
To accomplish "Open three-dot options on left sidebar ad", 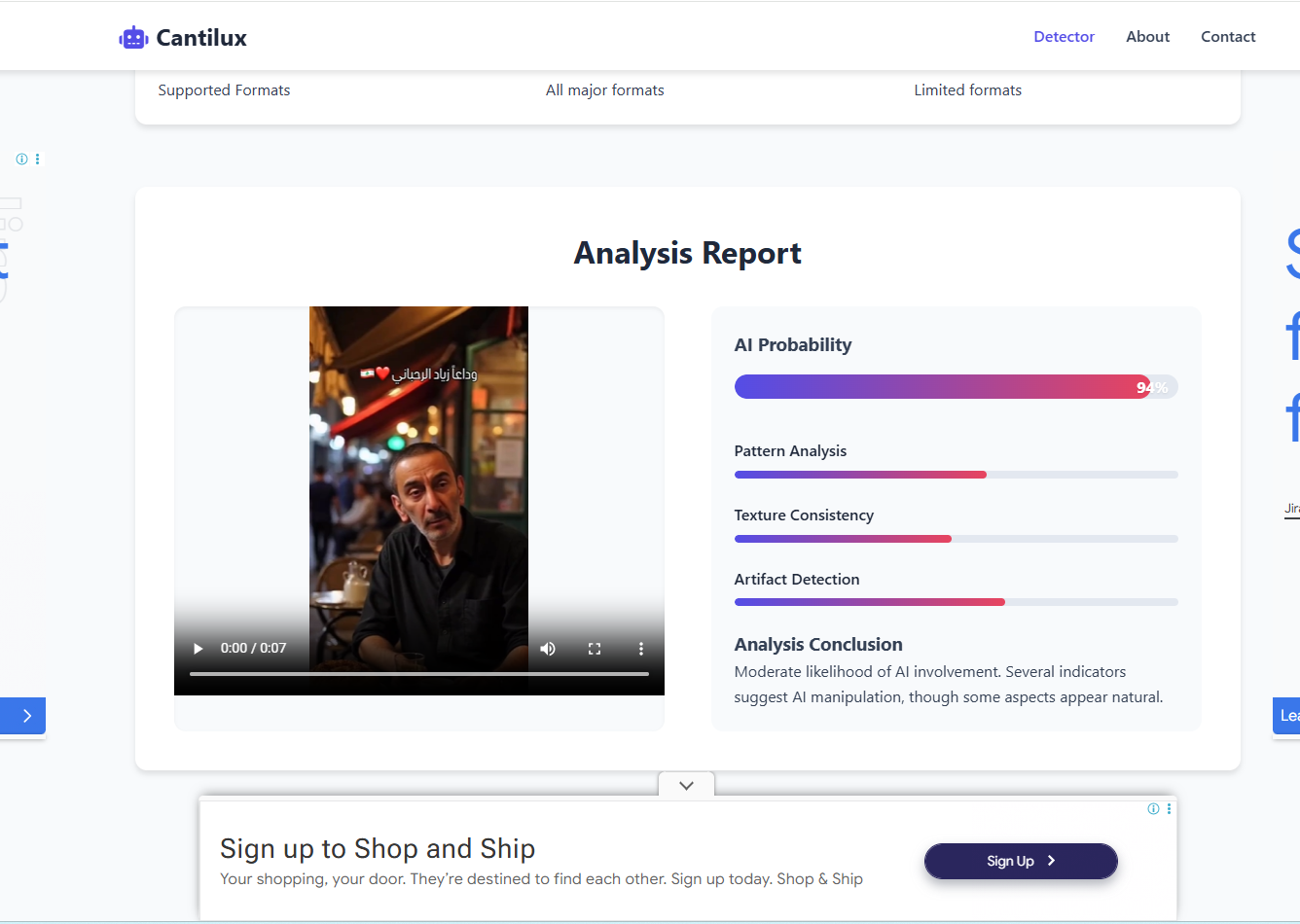I will tap(38, 160).
